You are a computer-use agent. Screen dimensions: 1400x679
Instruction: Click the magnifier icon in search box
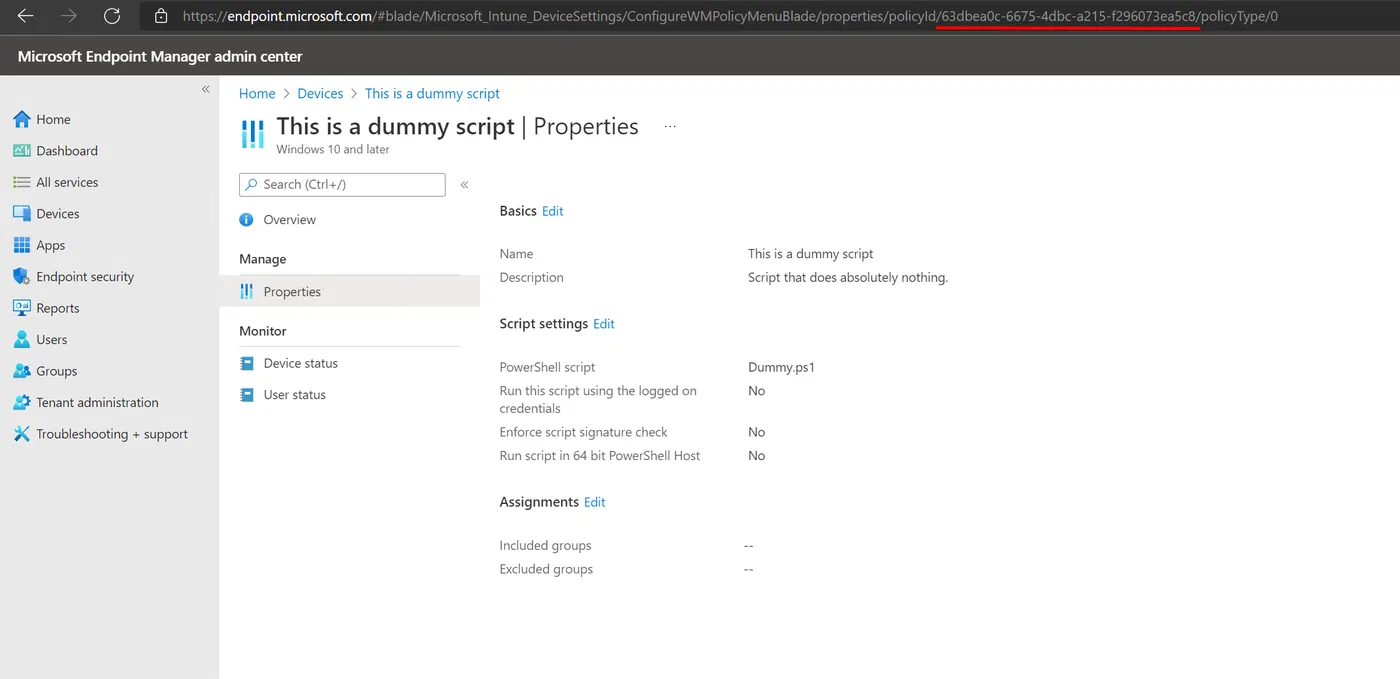tap(251, 184)
